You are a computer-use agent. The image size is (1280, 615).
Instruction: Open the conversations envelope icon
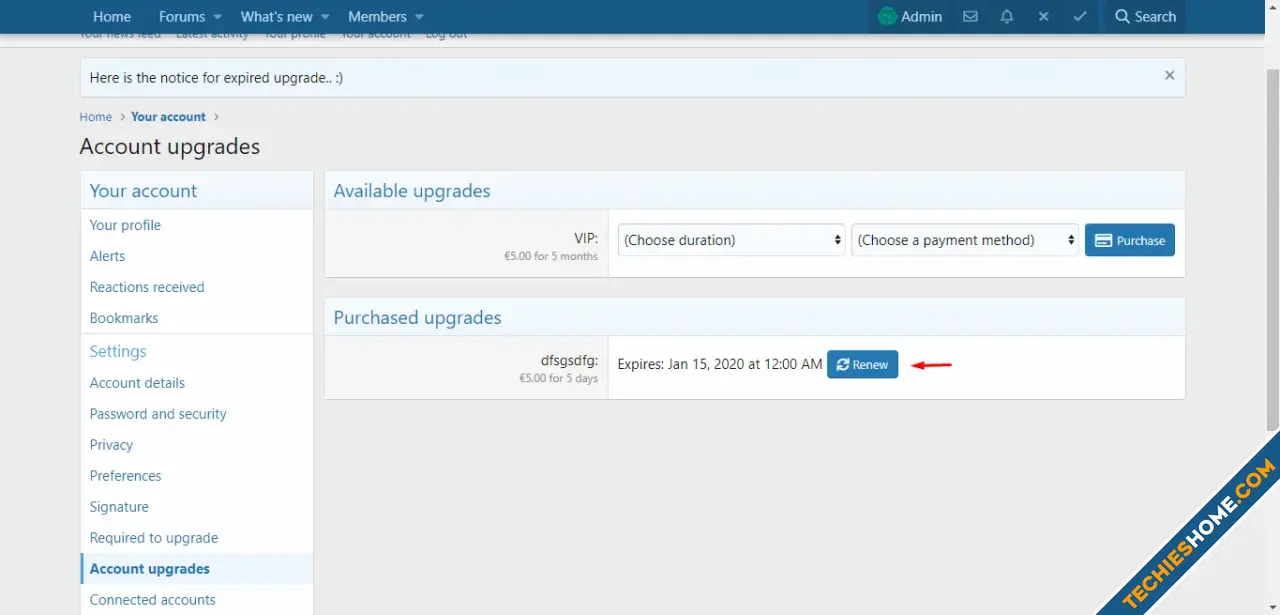970,17
